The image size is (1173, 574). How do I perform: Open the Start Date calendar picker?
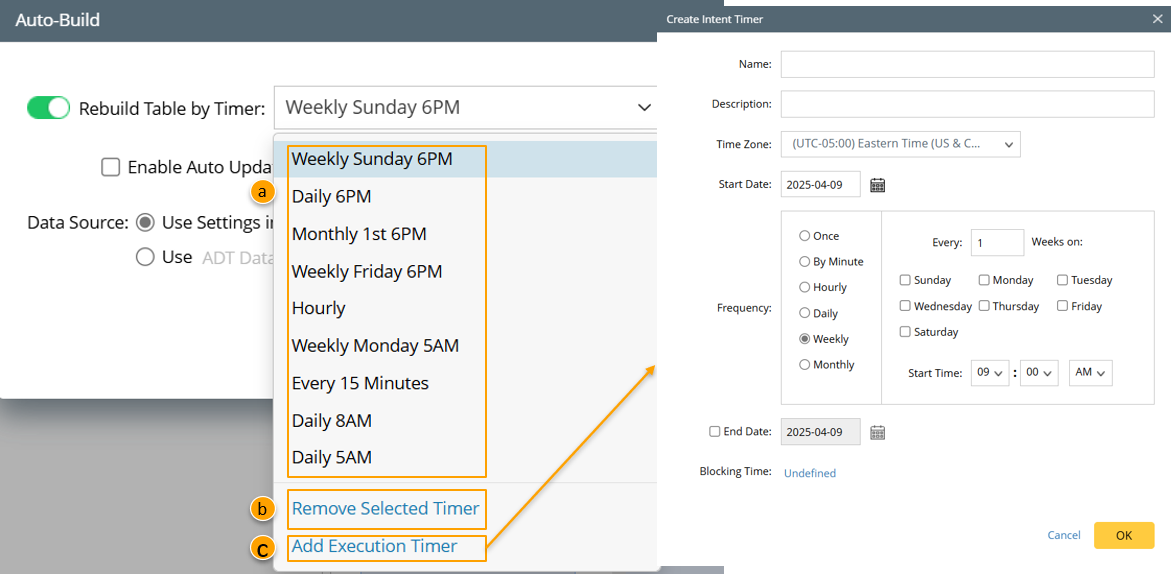(878, 185)
